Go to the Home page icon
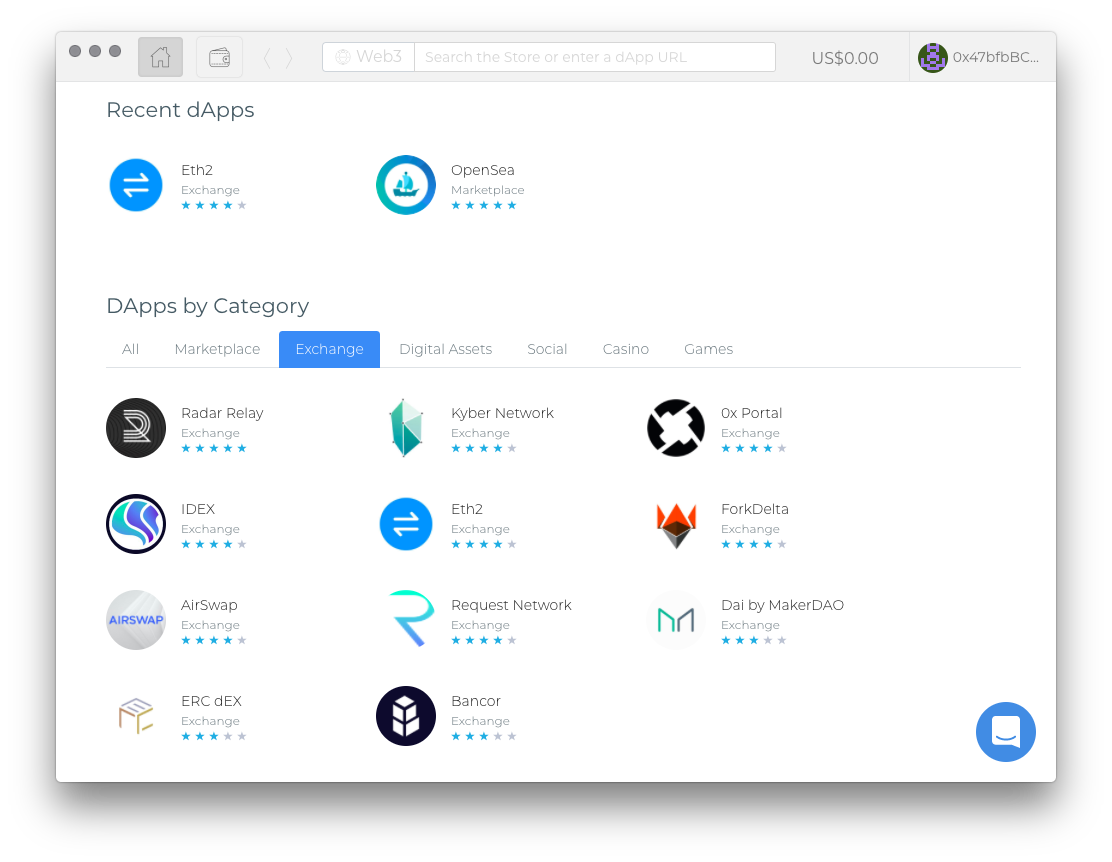 tap(160, 57)
